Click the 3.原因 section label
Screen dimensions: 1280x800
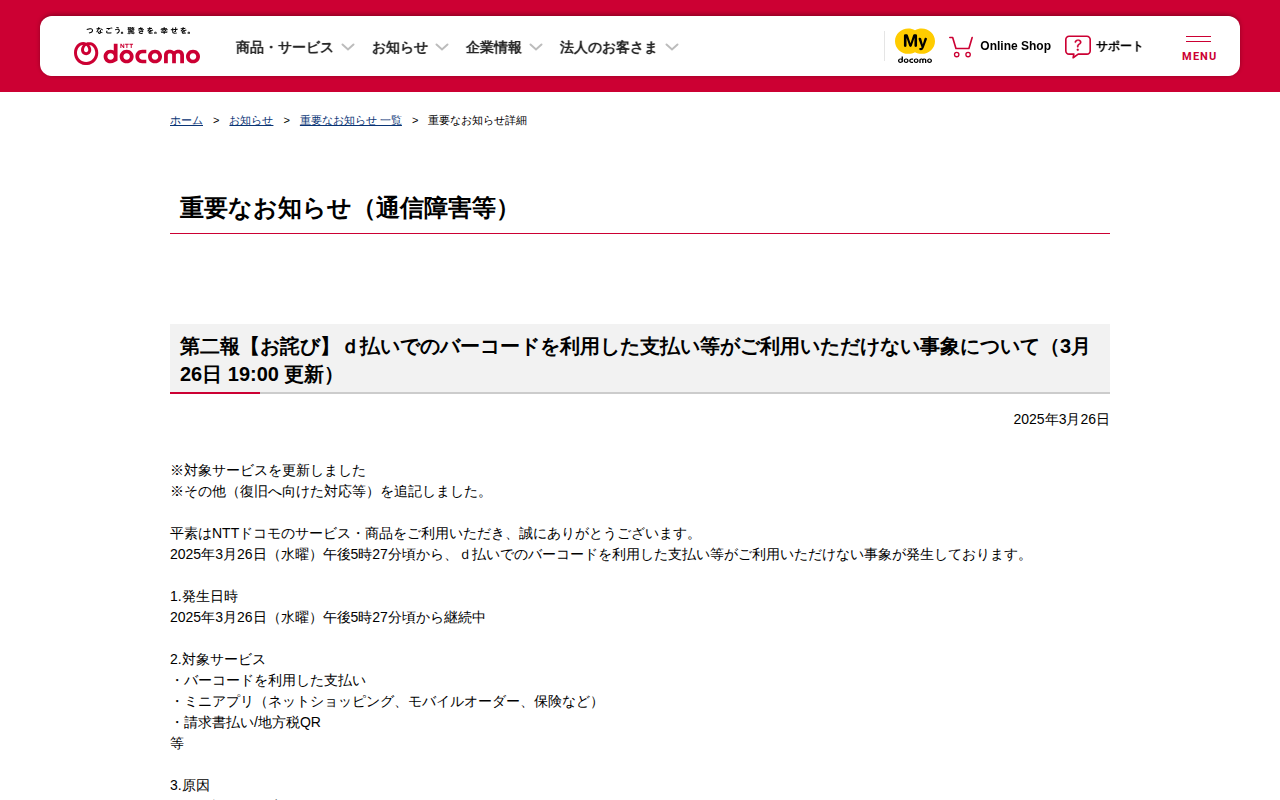point(190,785)
